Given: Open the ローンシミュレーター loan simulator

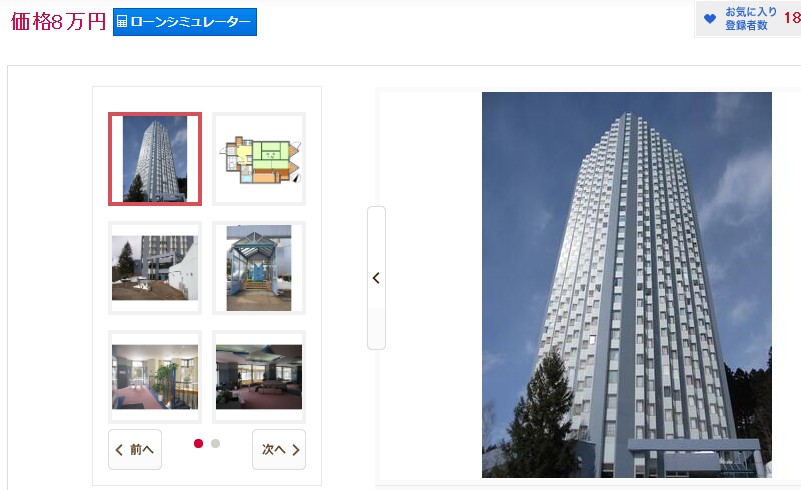Looking at the screenshot, I should coord(185,22).
